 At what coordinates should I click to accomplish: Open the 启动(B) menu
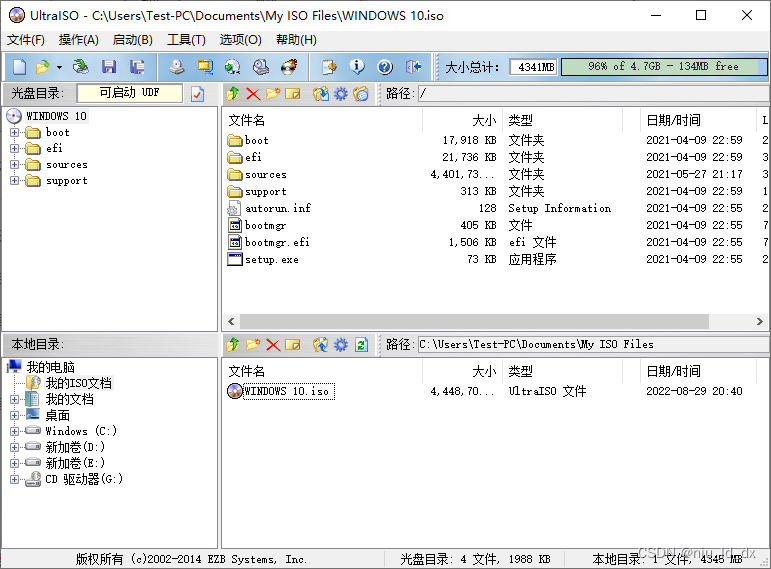click(x=132, y=40)
